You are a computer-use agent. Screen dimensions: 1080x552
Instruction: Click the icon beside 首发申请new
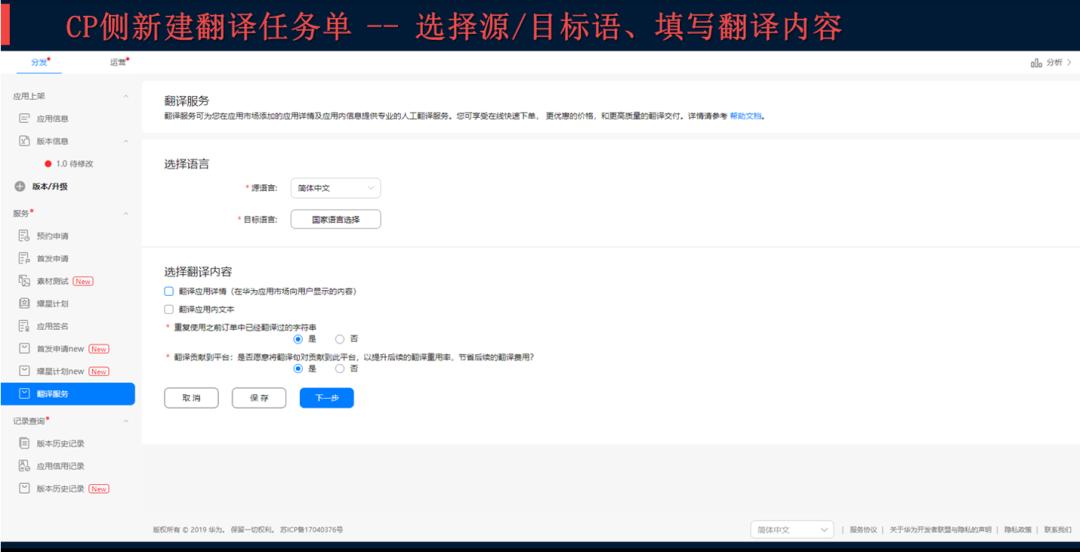pos(25,349)
